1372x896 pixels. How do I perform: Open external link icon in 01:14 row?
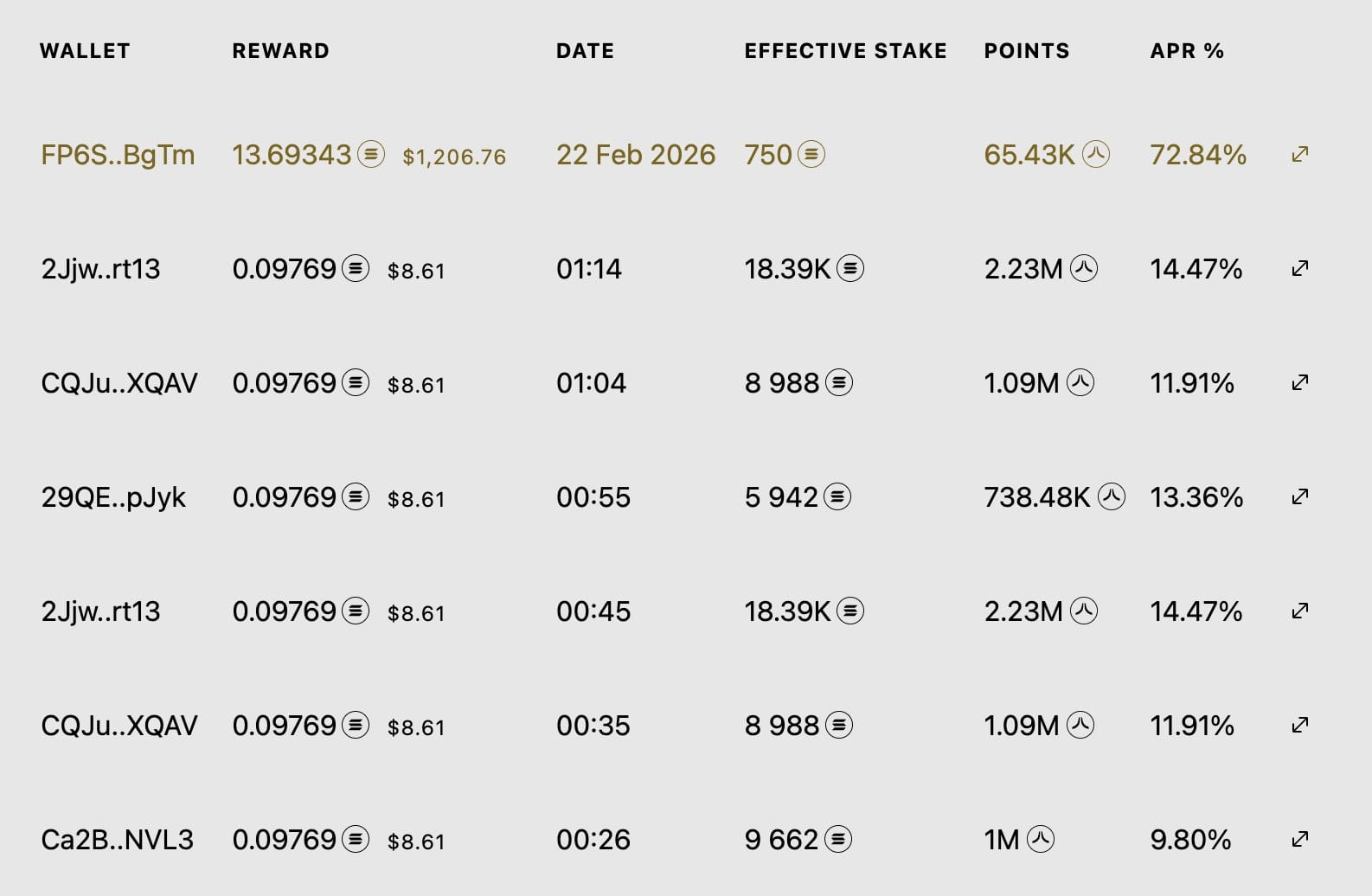pos(1299,269)
